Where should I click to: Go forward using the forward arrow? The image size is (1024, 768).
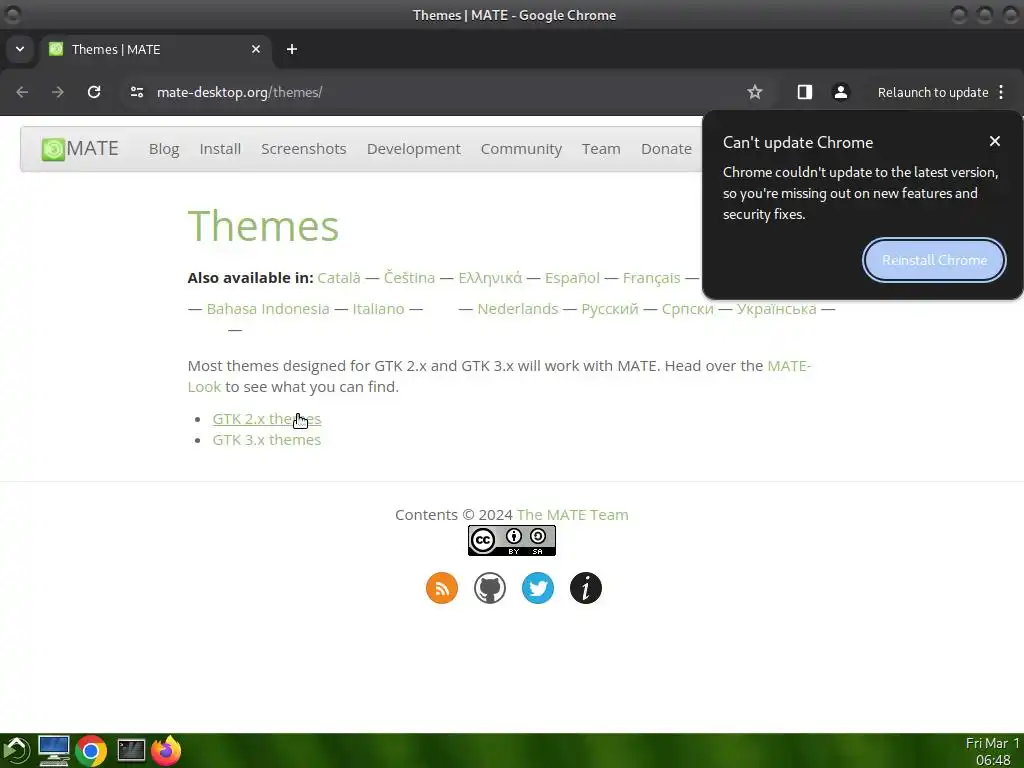point(58,92)
